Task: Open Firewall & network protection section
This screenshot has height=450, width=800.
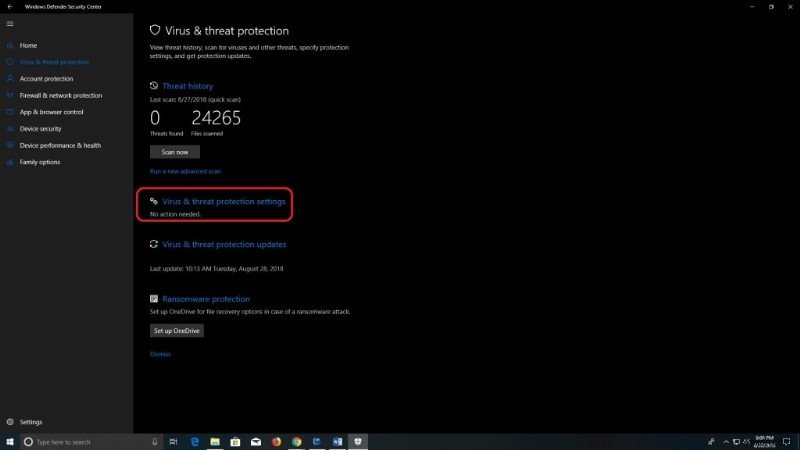Action: (61, 95)
